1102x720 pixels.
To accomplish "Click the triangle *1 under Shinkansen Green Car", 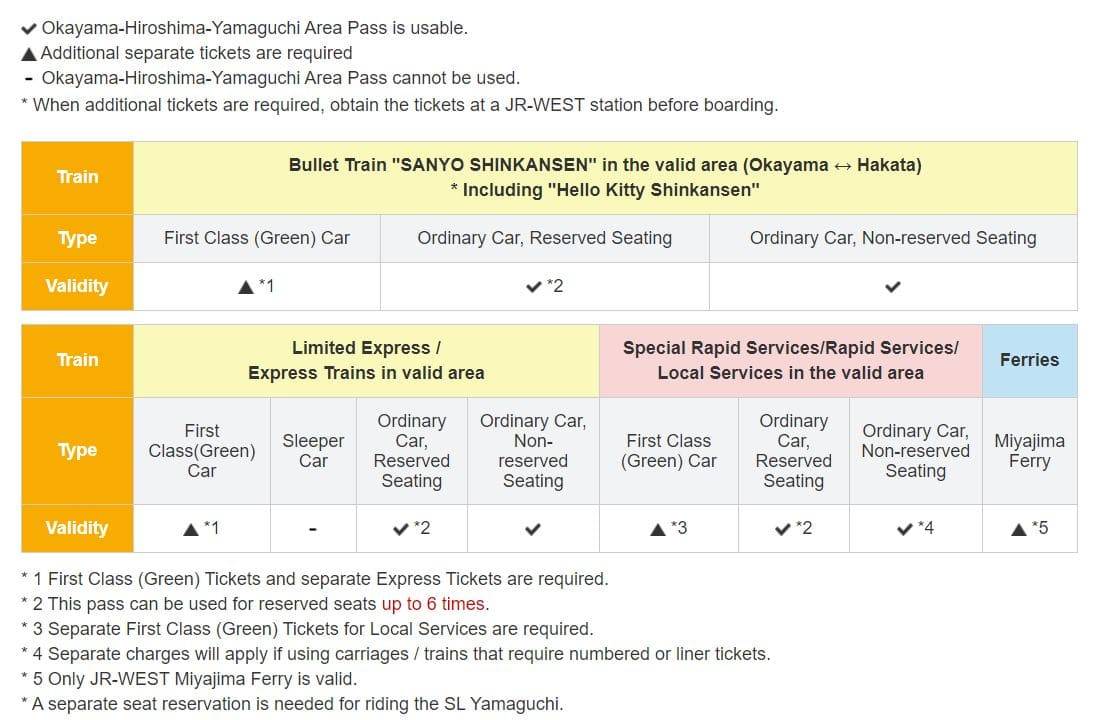I will point(257,286).
